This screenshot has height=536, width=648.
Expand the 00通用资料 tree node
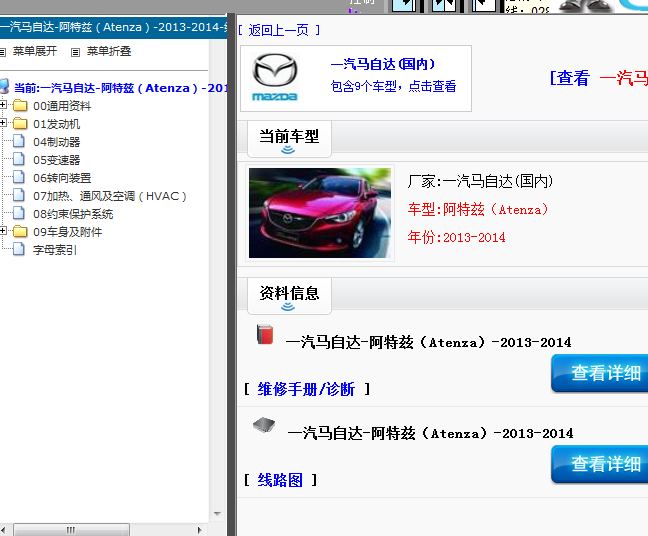3,105
